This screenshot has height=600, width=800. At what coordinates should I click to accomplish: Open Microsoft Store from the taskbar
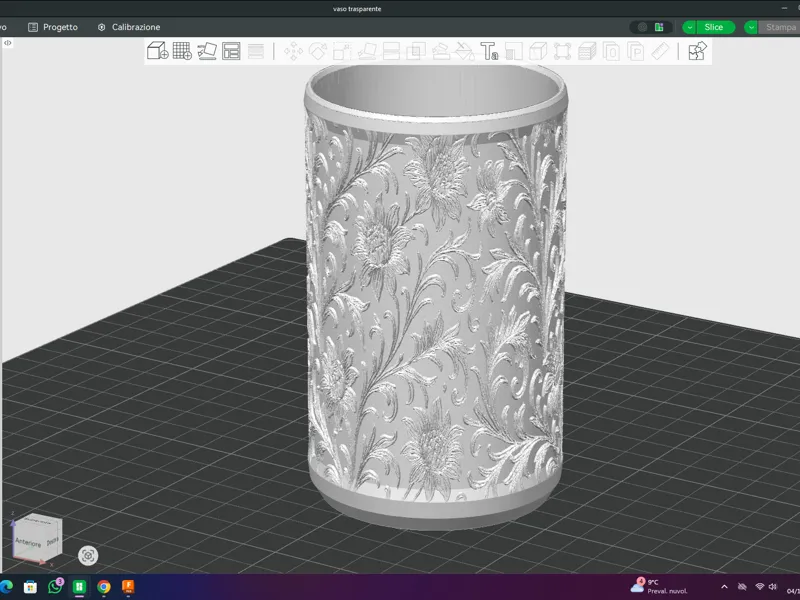[30, 587]
